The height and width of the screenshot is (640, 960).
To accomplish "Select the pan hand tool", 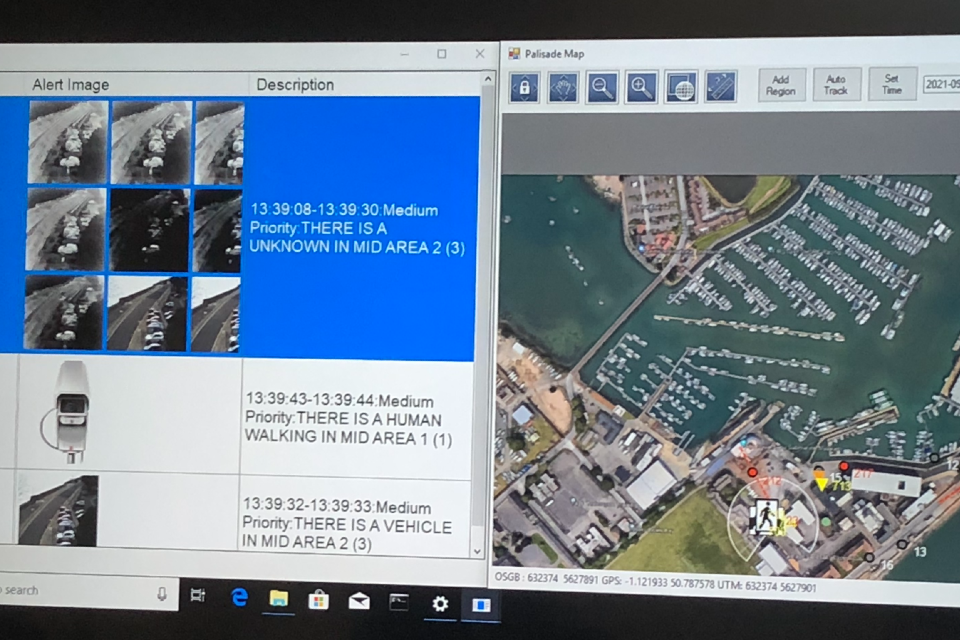I will [x=563, y=88].
